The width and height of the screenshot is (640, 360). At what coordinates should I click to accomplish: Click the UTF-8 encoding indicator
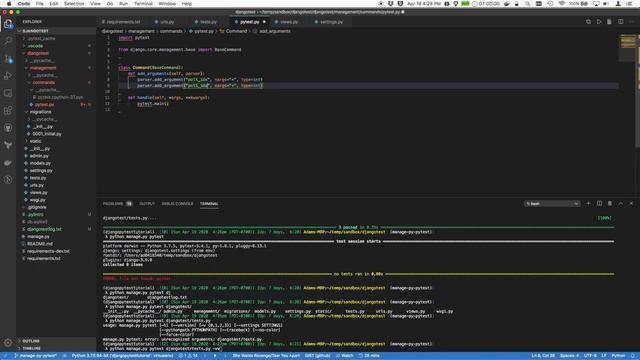[590, 356]
